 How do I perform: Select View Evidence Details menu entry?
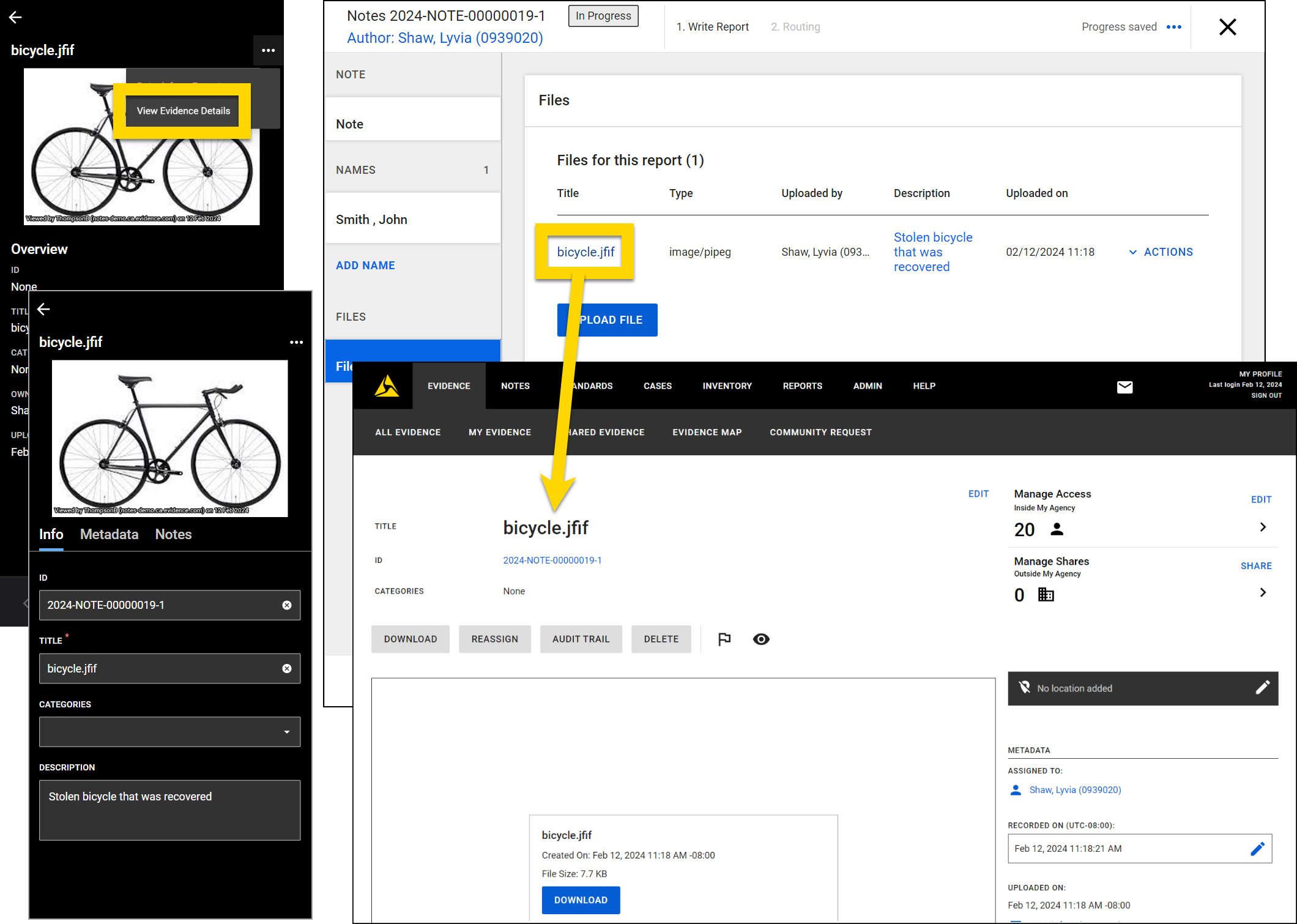coord(184,111)
